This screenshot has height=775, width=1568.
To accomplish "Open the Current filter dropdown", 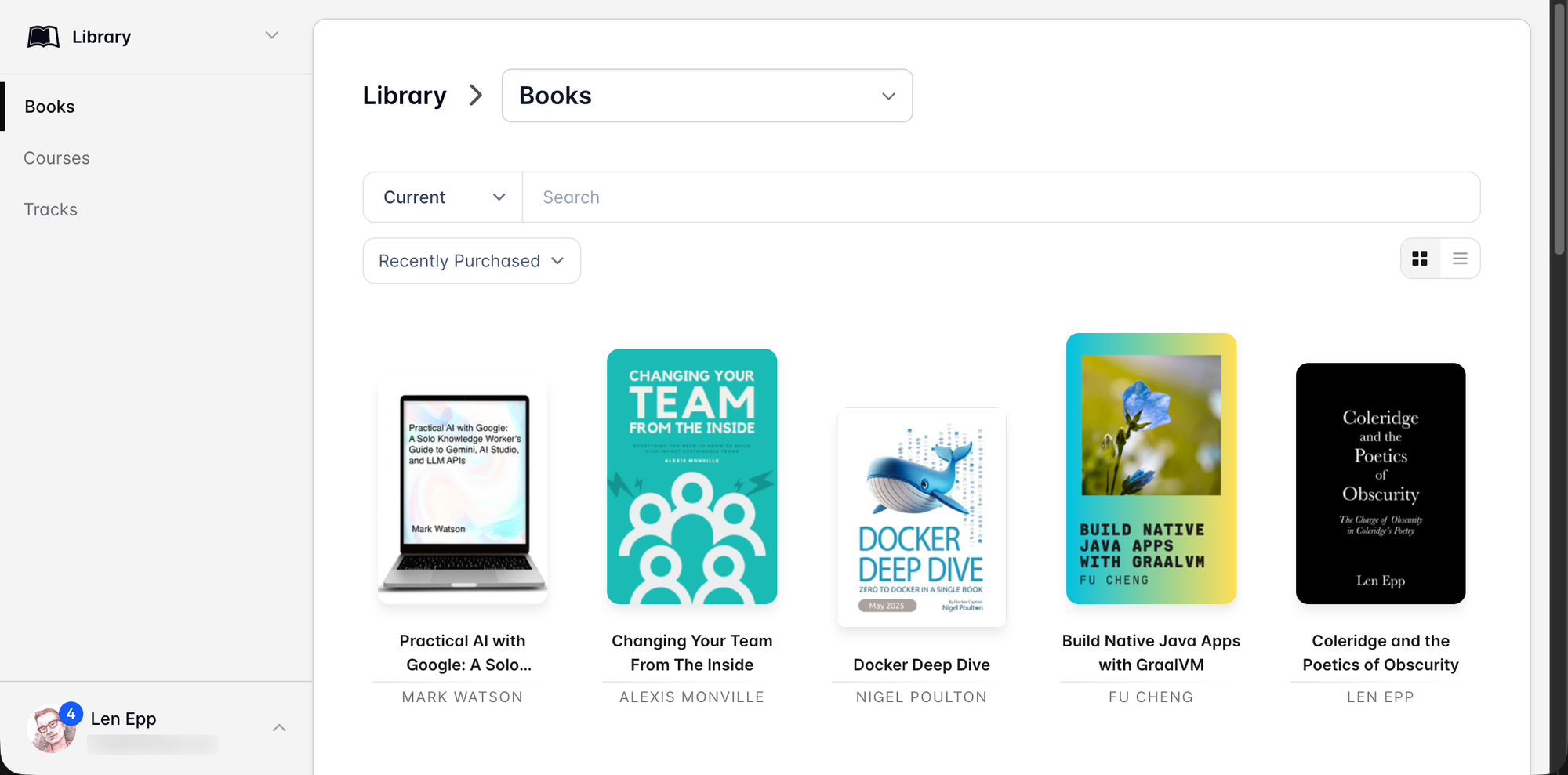I will click(443, 197).
